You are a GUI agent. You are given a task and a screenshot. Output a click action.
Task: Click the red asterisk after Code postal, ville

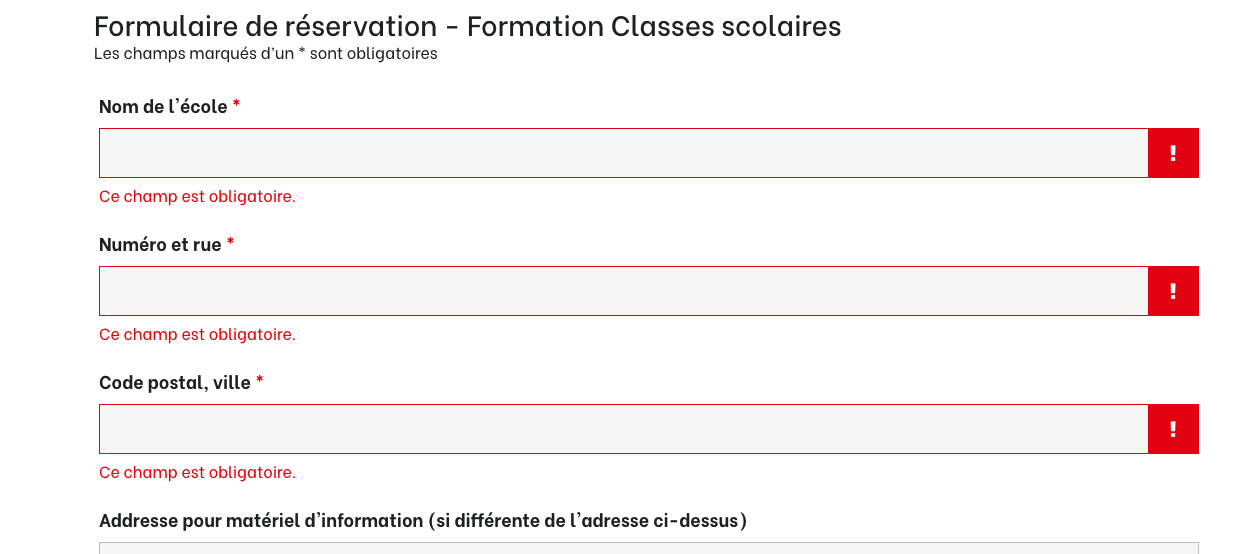tap(260, 380)
